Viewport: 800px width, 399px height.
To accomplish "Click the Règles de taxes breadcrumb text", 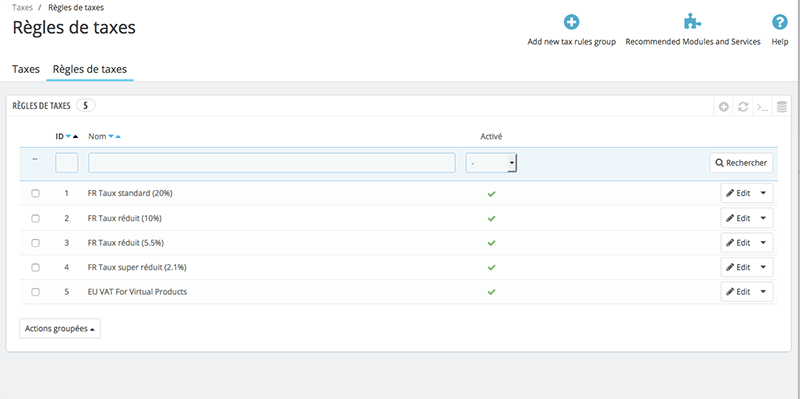I will coord(77,8).
